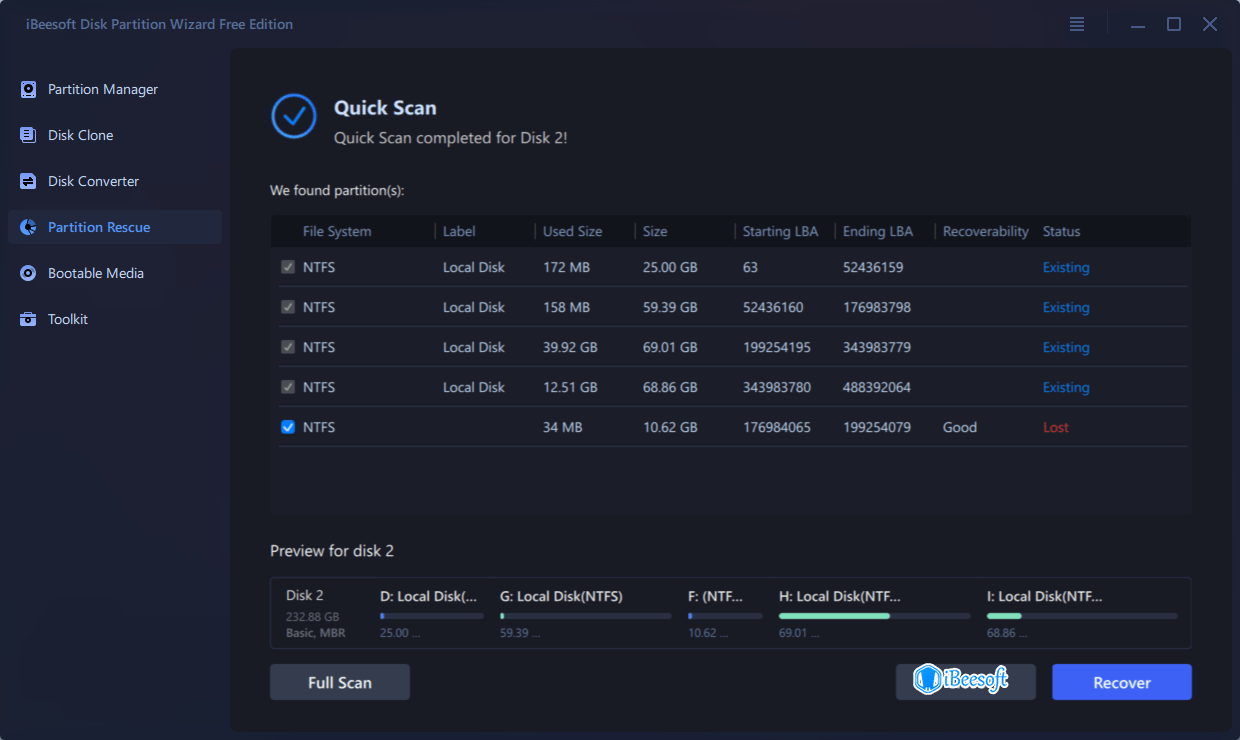Click the Starting LBA column header
Viewport: 1240px width, 740px height.
coord(780,232)
